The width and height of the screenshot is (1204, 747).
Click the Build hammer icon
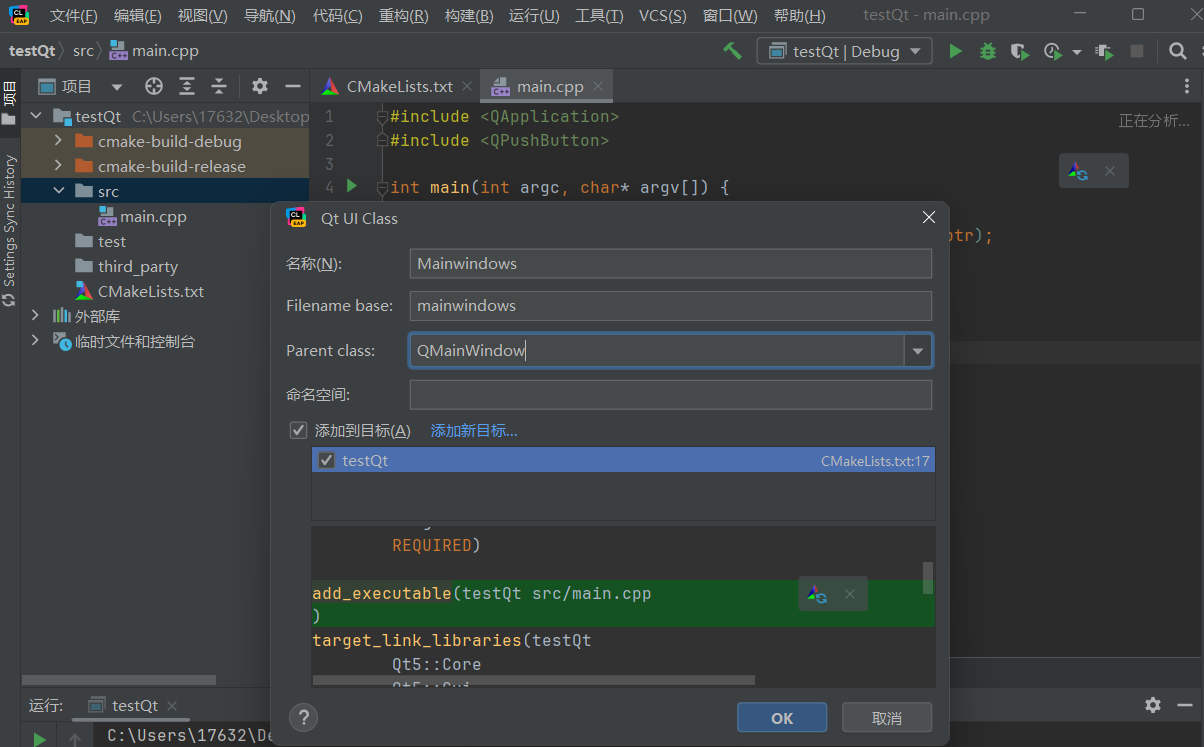point(733,51)
